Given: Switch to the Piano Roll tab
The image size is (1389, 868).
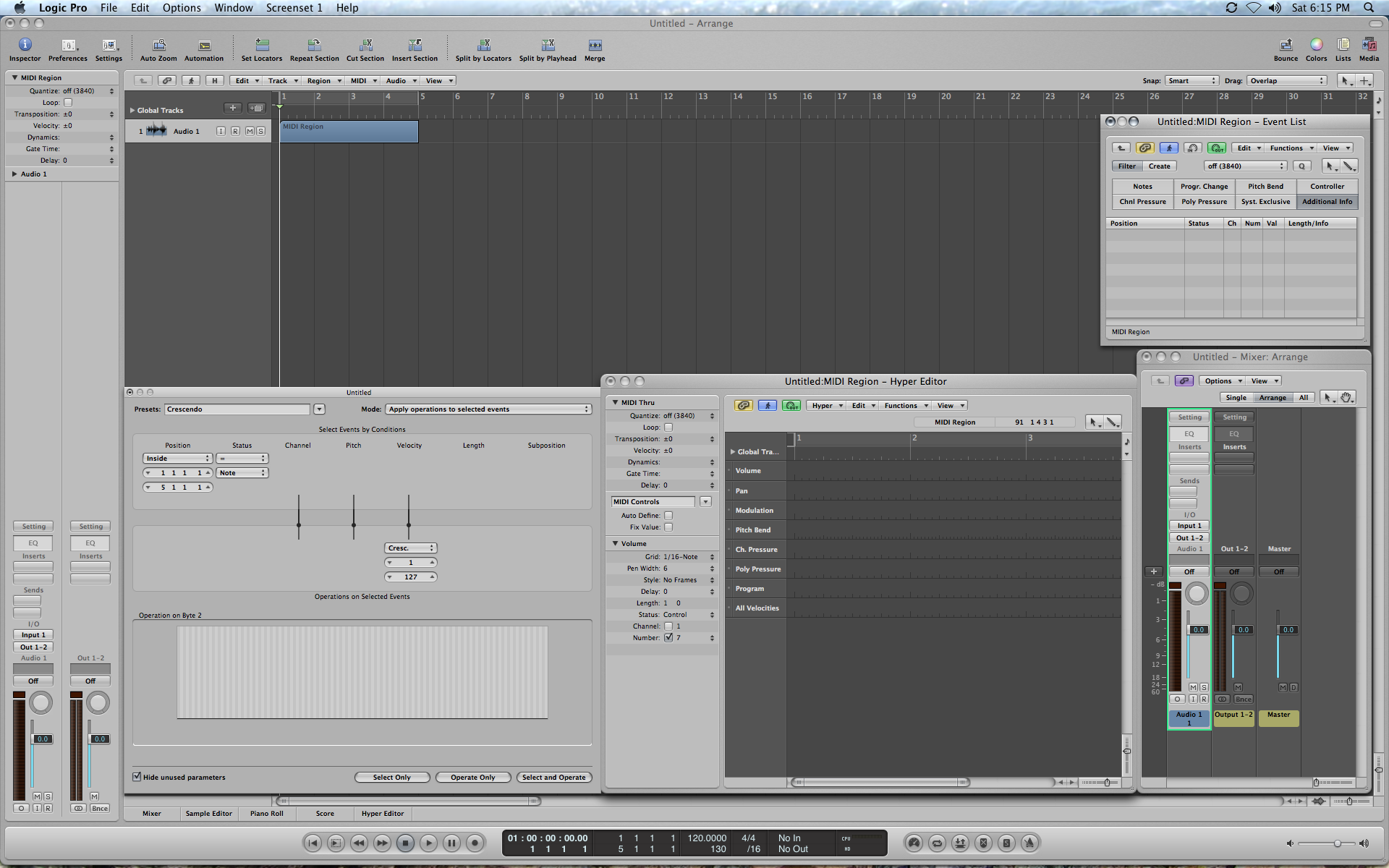Looking at the screenshot, I should click(x=267, y=814).
